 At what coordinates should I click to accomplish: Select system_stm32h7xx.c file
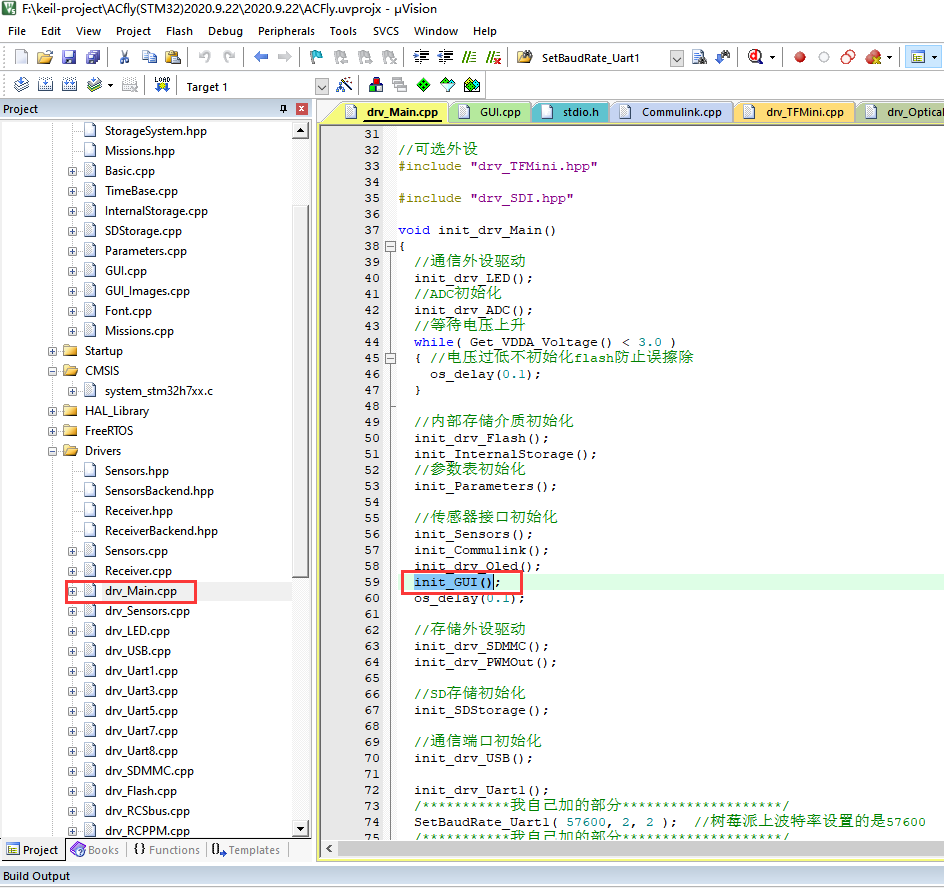pyautogui.click(x=158, y=391)
